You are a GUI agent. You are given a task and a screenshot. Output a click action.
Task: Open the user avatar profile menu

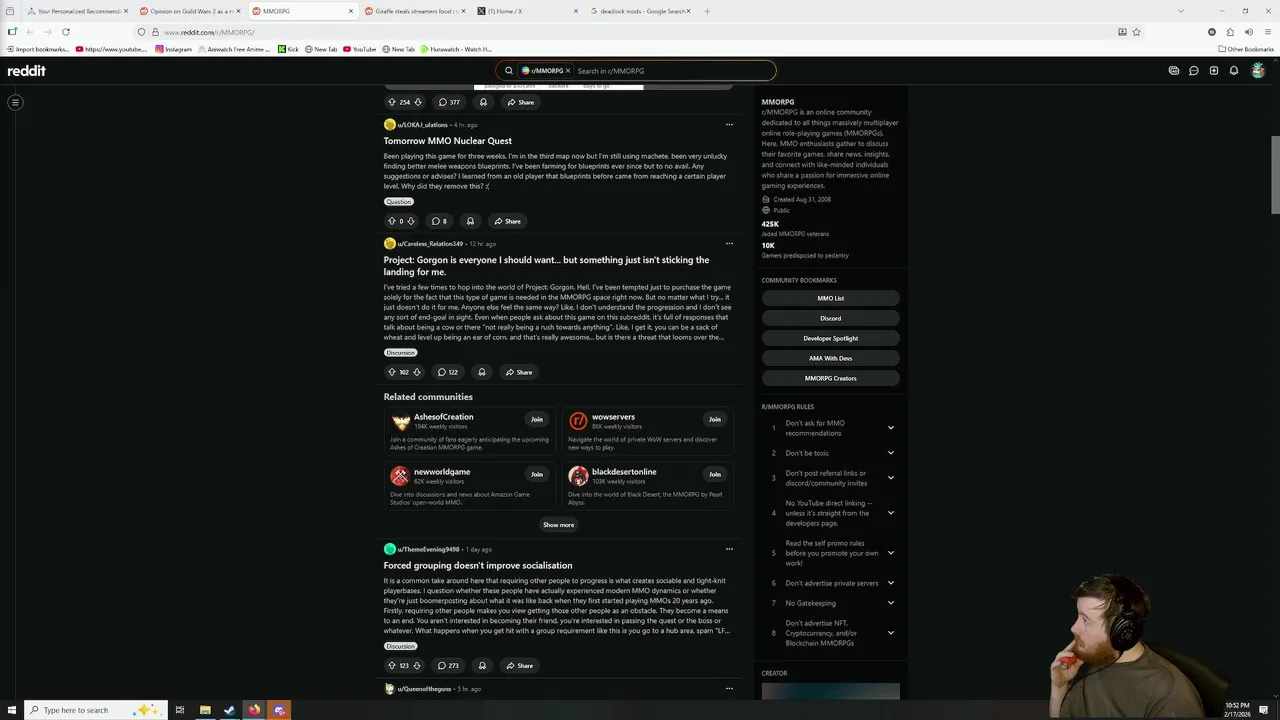tap(1259, 71)
